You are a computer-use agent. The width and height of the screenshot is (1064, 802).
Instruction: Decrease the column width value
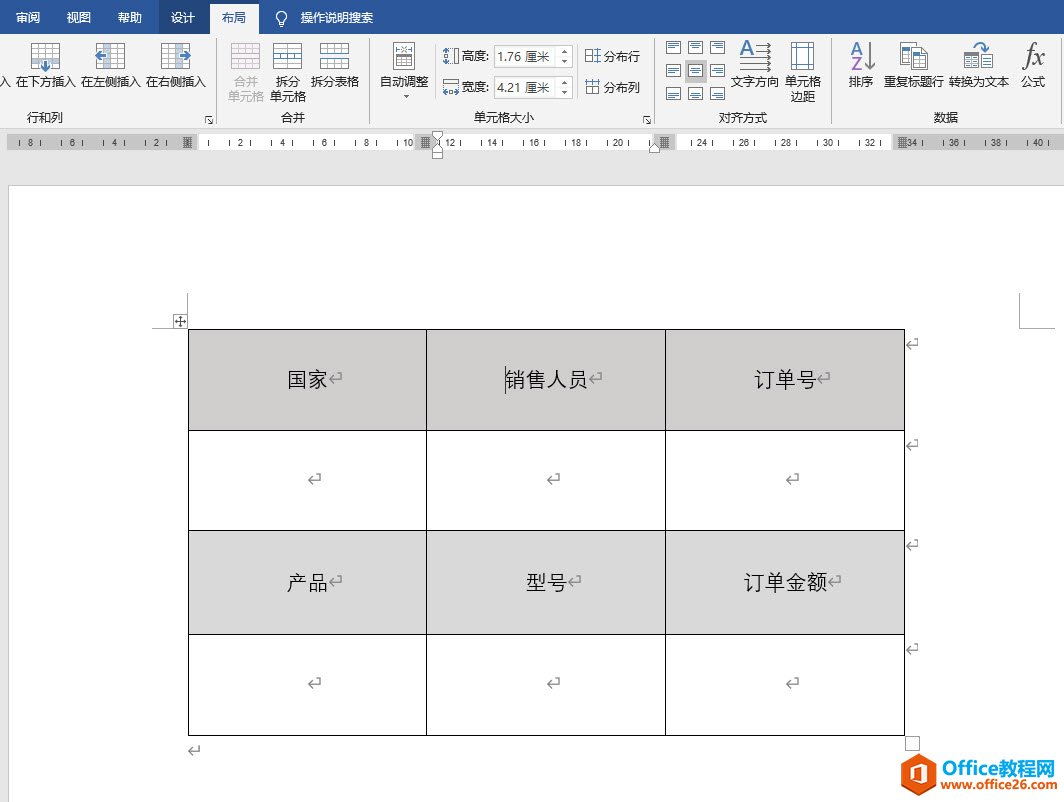point(565,92)
